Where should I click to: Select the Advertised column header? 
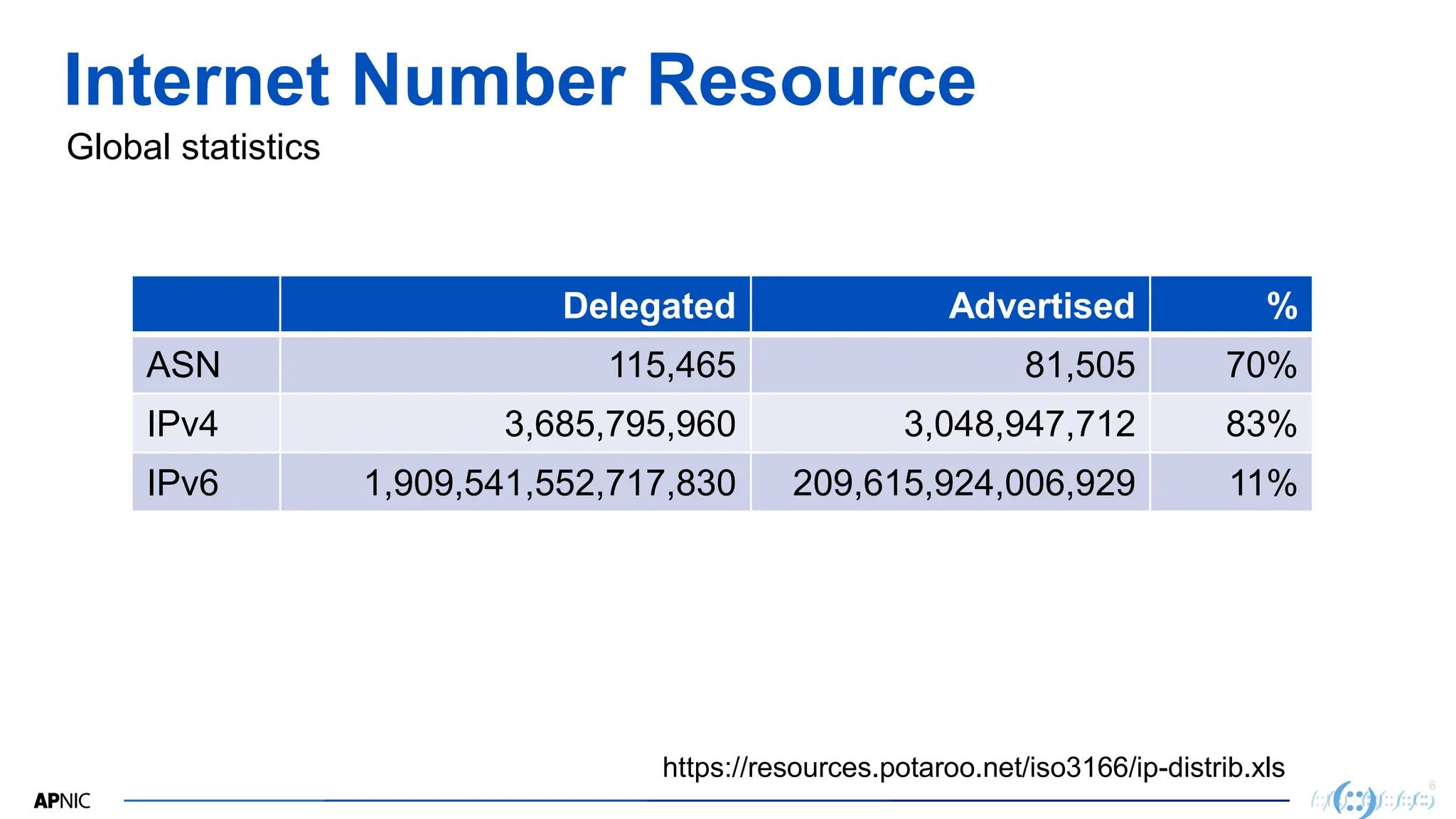1041,306
